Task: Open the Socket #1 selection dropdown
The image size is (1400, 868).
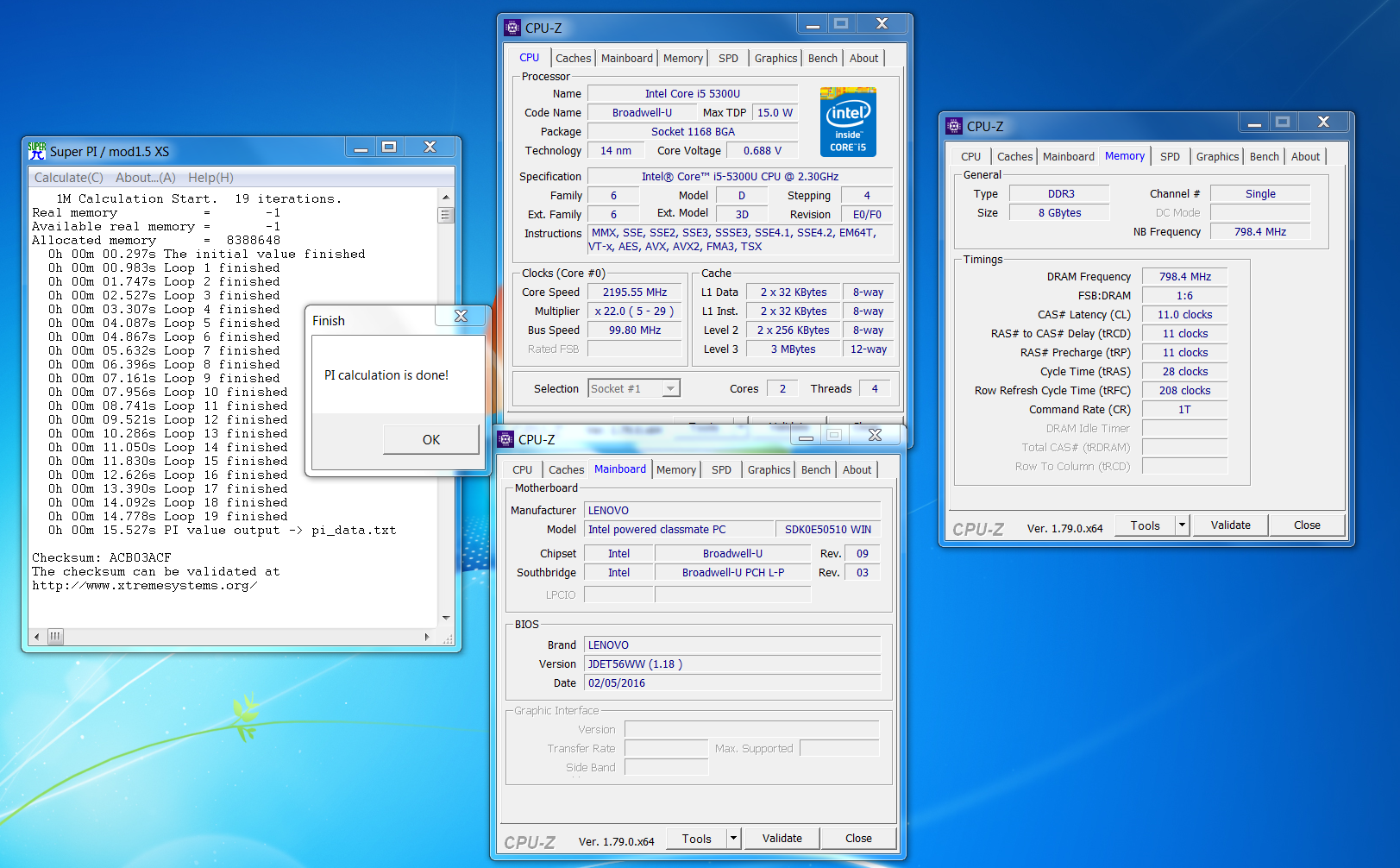Action: click(670, 389)
